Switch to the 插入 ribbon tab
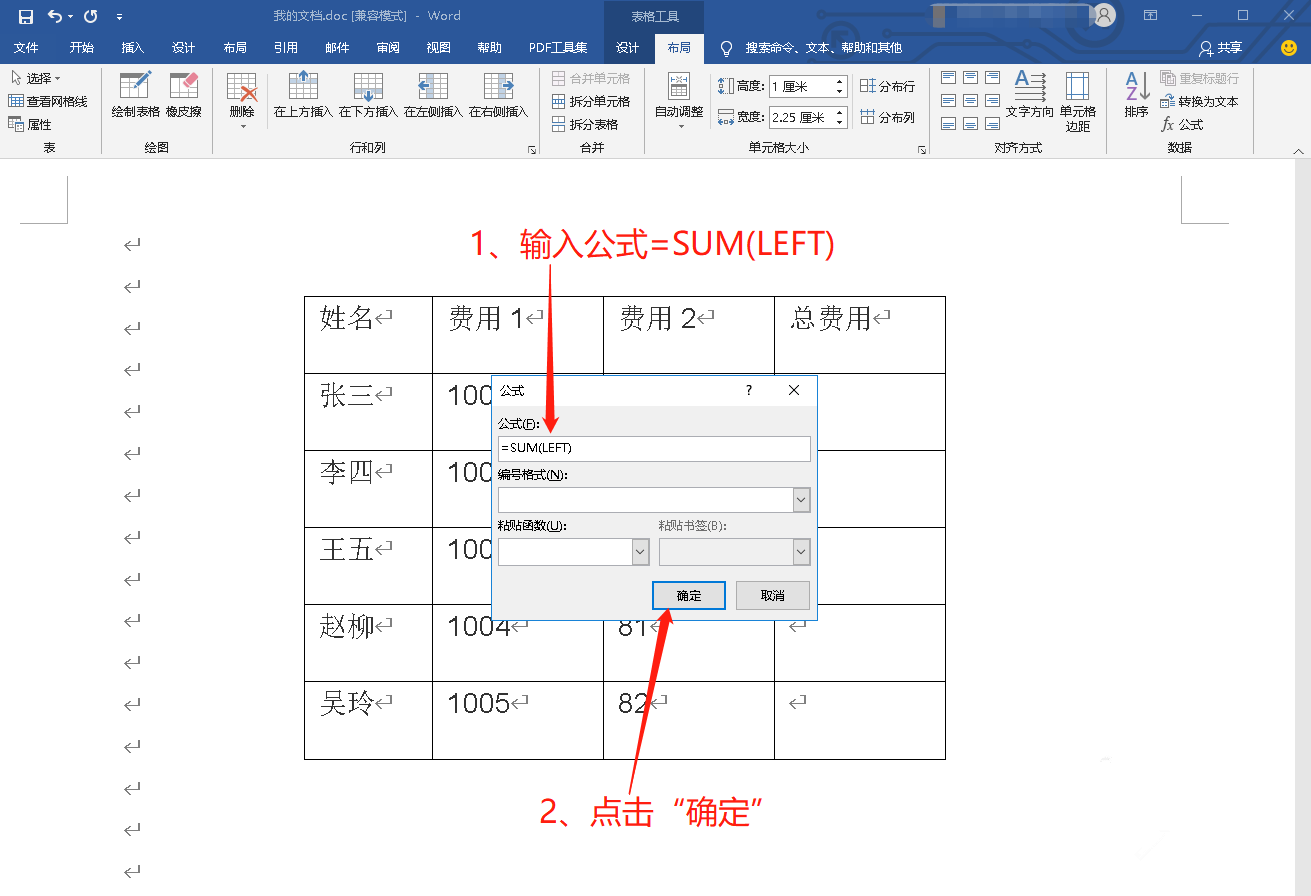1311x896 pixels. click(x=132, y=47)
